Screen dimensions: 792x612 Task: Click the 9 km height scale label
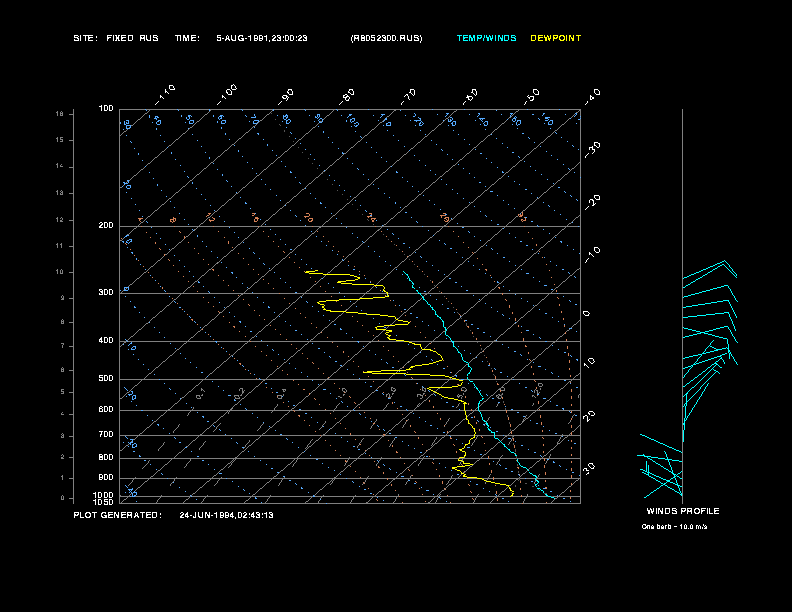pos(63,298)
